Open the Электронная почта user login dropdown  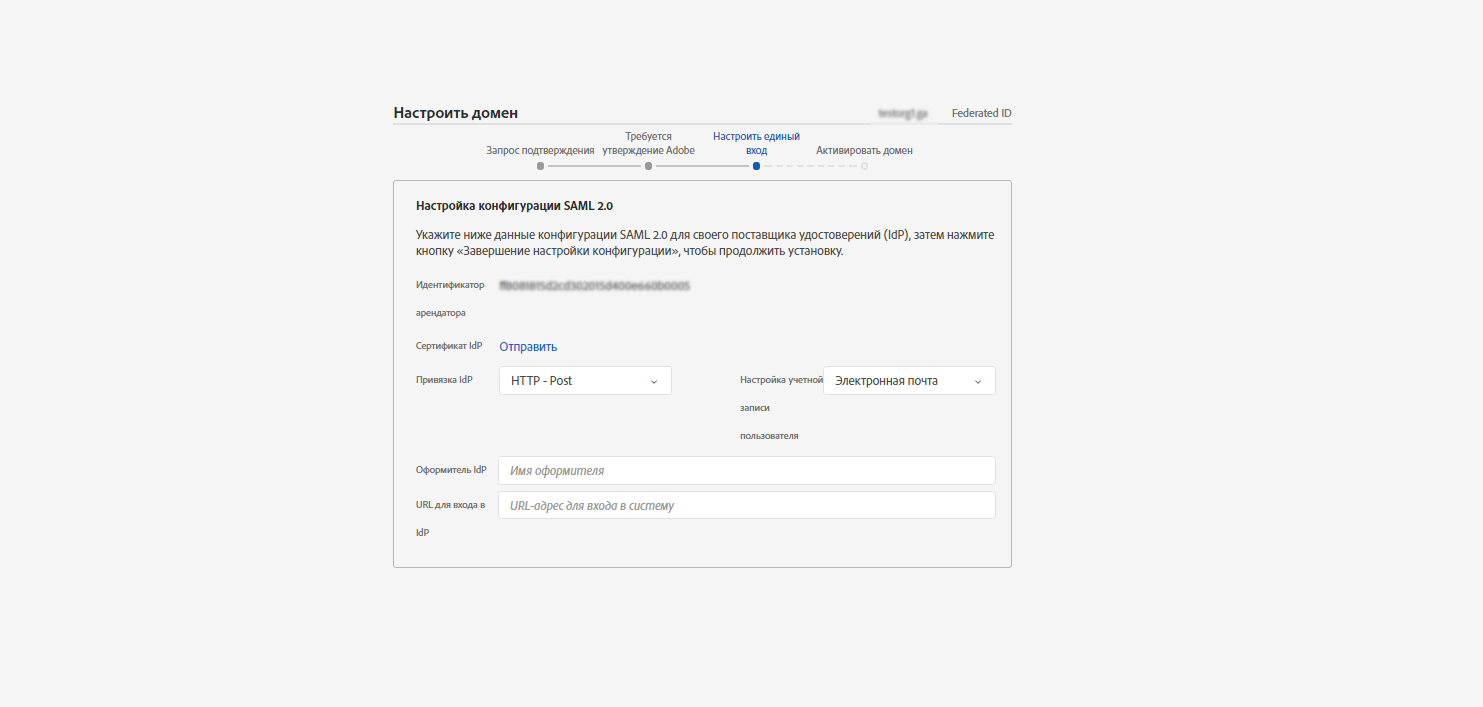(x=909, y=381)
